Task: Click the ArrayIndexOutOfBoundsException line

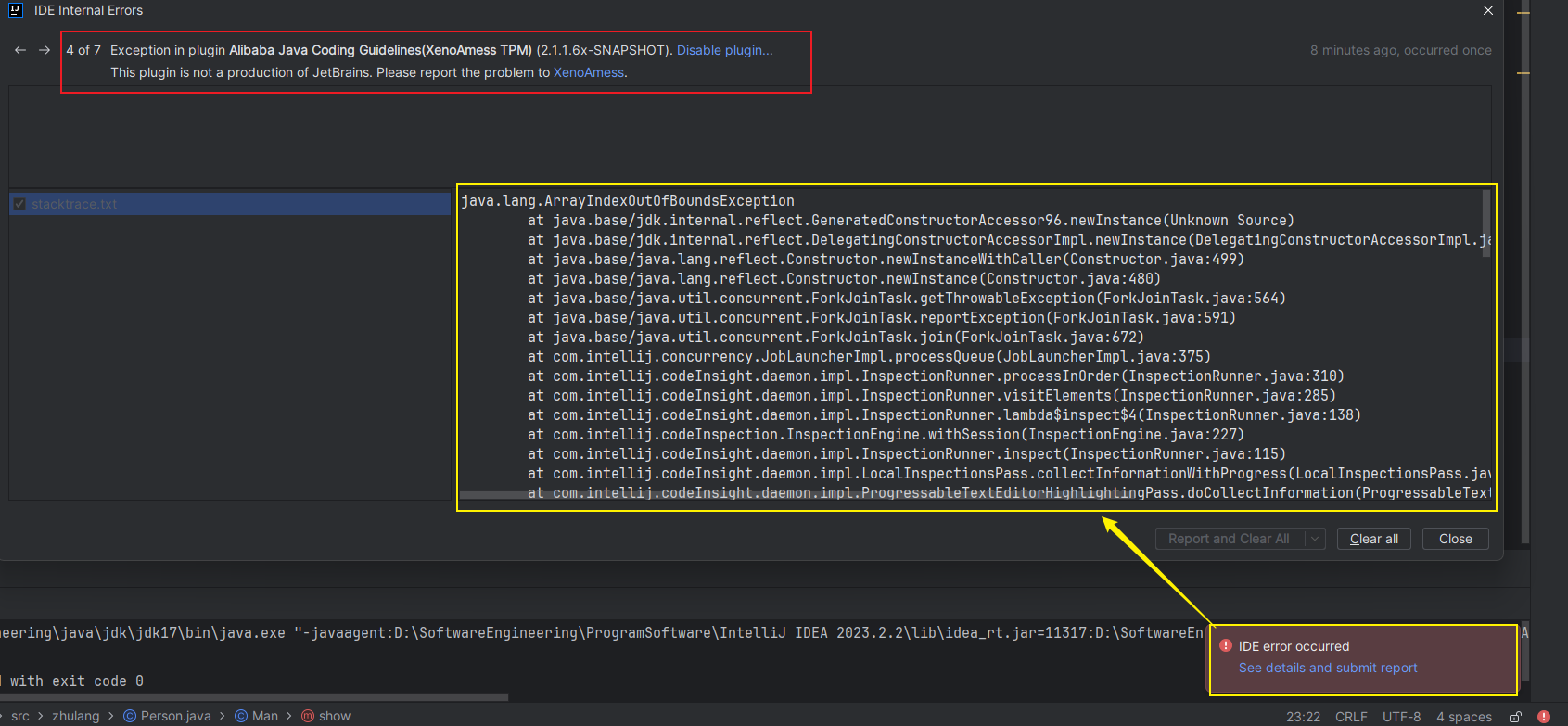Action: [x=628, y=200]
